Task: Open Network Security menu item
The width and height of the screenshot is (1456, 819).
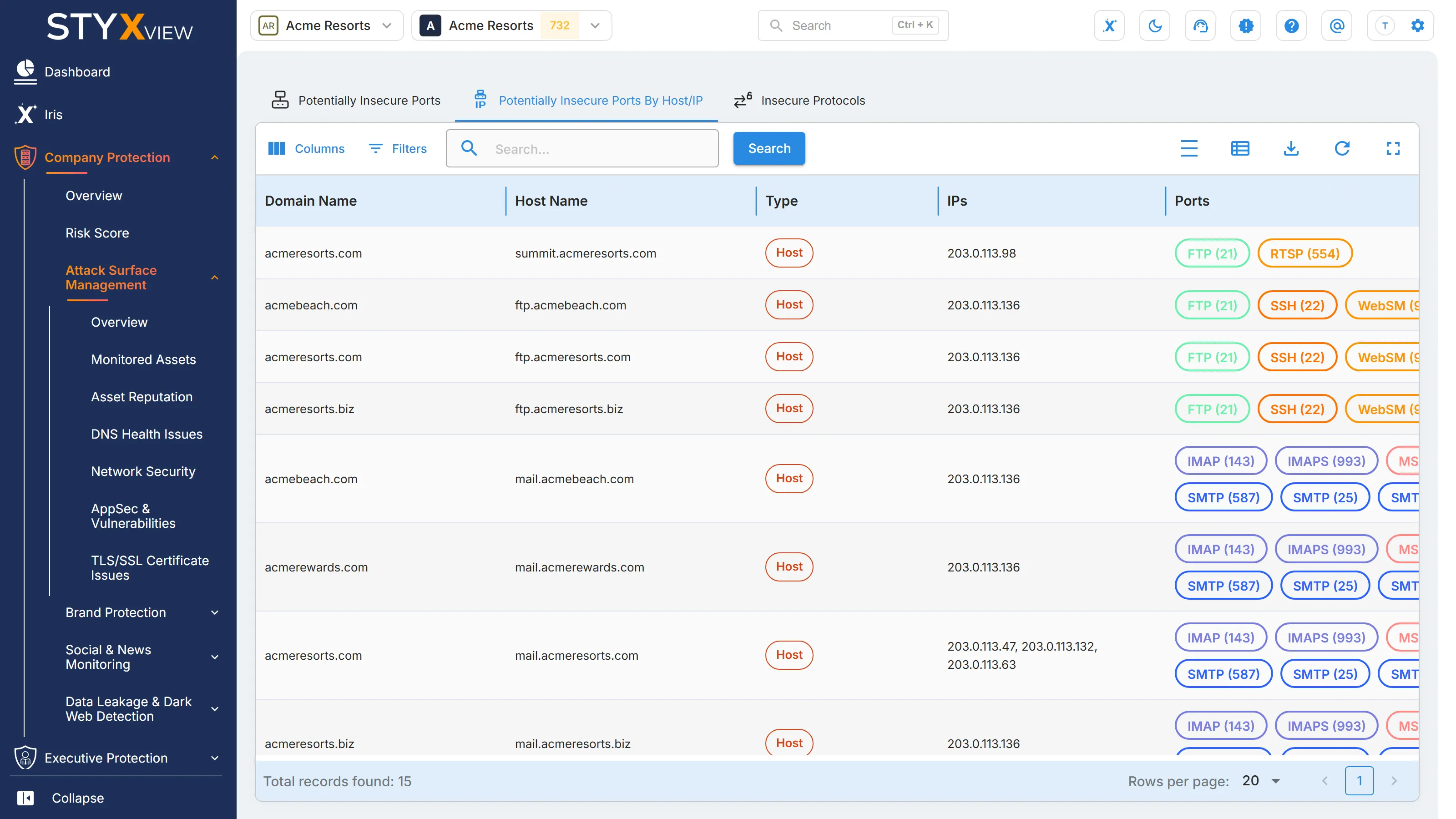Action: coord(143,471)
